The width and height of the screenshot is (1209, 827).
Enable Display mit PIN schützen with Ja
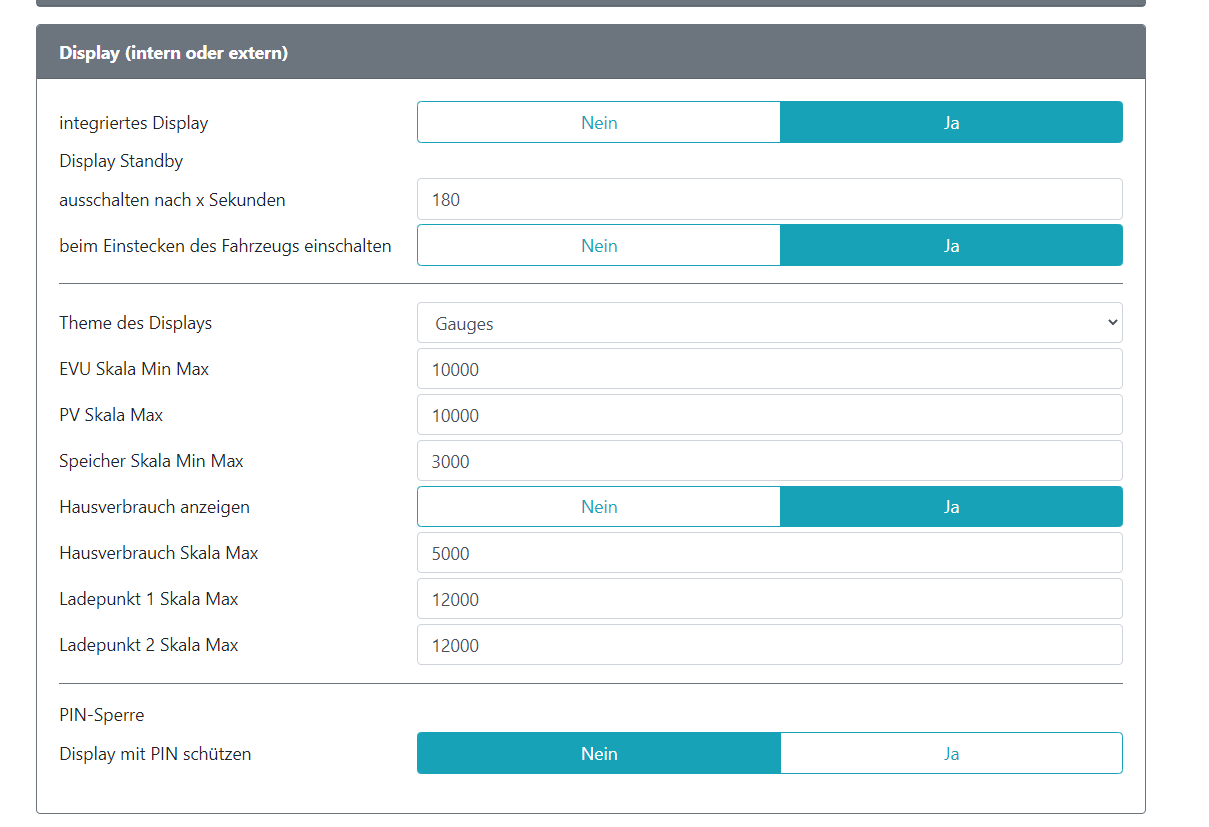click(x=951, y=754)
